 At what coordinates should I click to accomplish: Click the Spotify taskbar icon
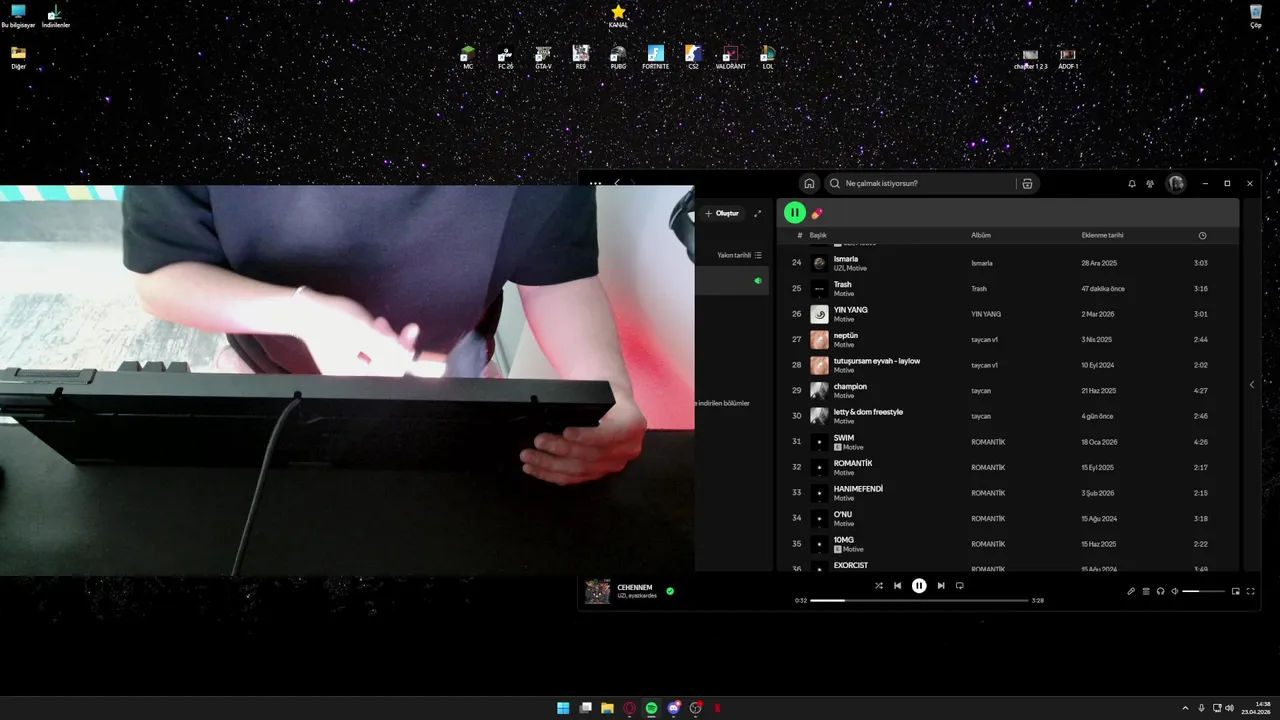[x=651, y=708]
